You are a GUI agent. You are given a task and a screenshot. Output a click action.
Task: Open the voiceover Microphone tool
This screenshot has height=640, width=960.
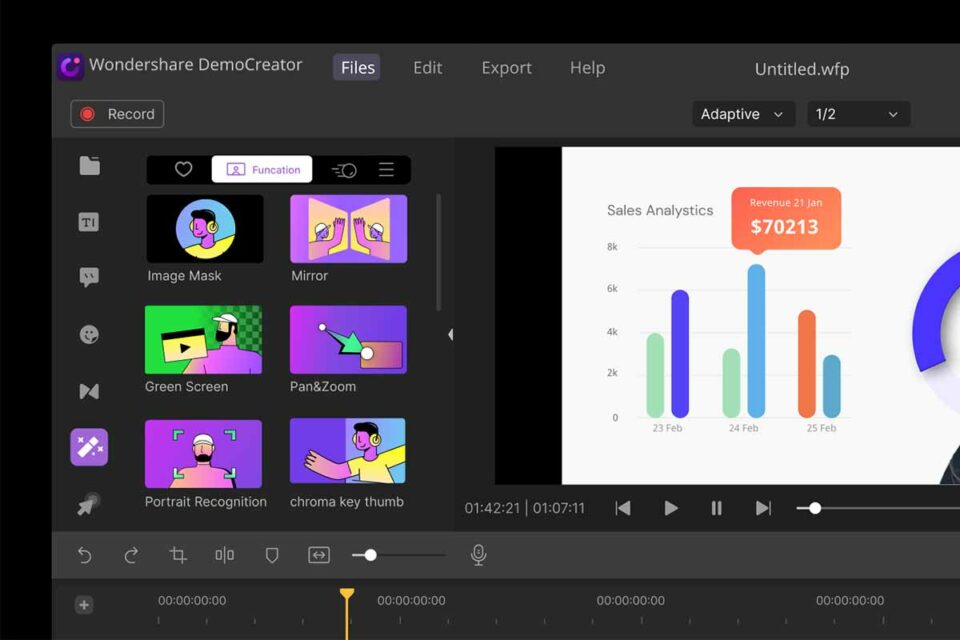tap(478, 555)
